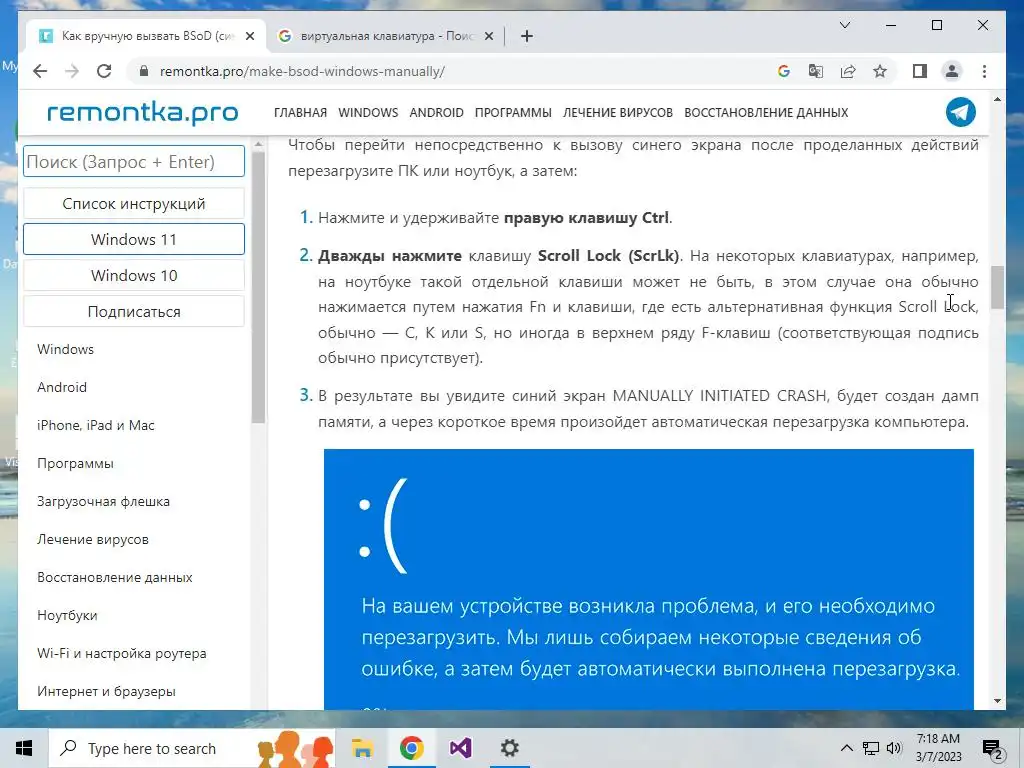The width and height of the screenshot is (1024, 768).
Task: Open the Chrome profile avatar
Action: pos(952,71)
